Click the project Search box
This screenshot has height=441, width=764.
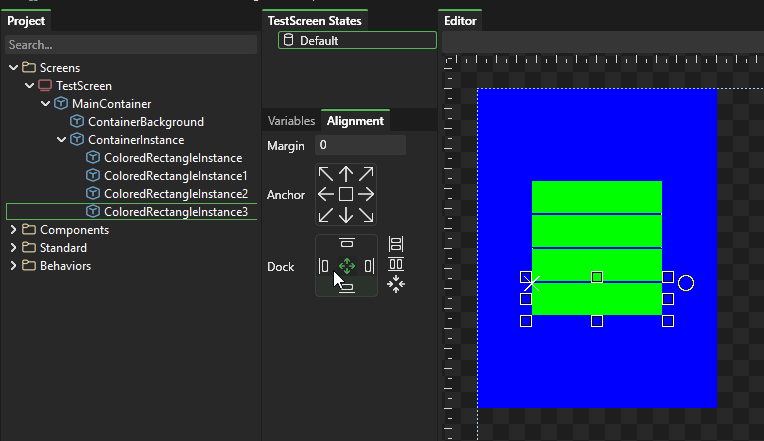pos(130,45)
